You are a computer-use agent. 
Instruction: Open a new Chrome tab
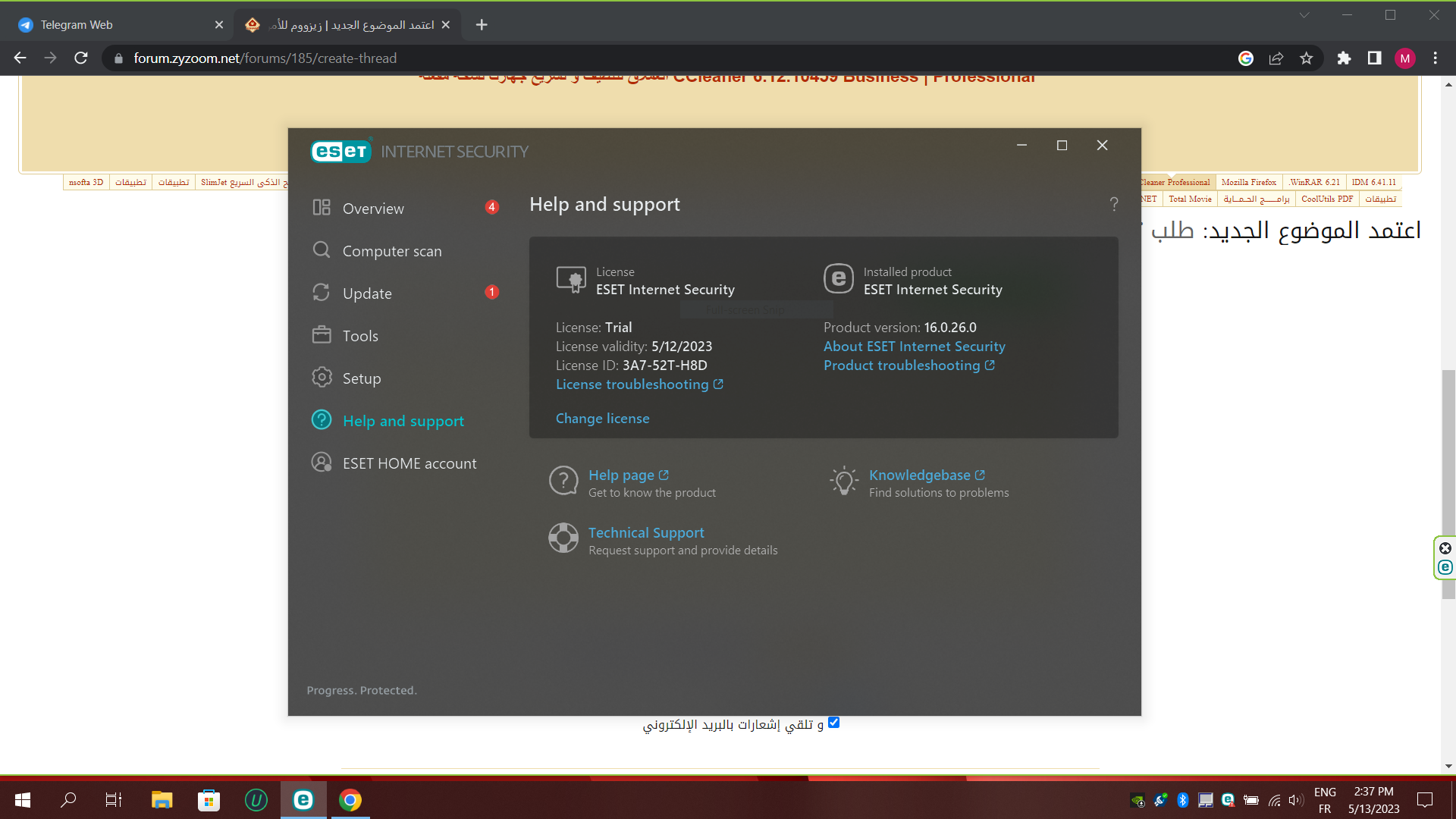click(x=482, y=25)
